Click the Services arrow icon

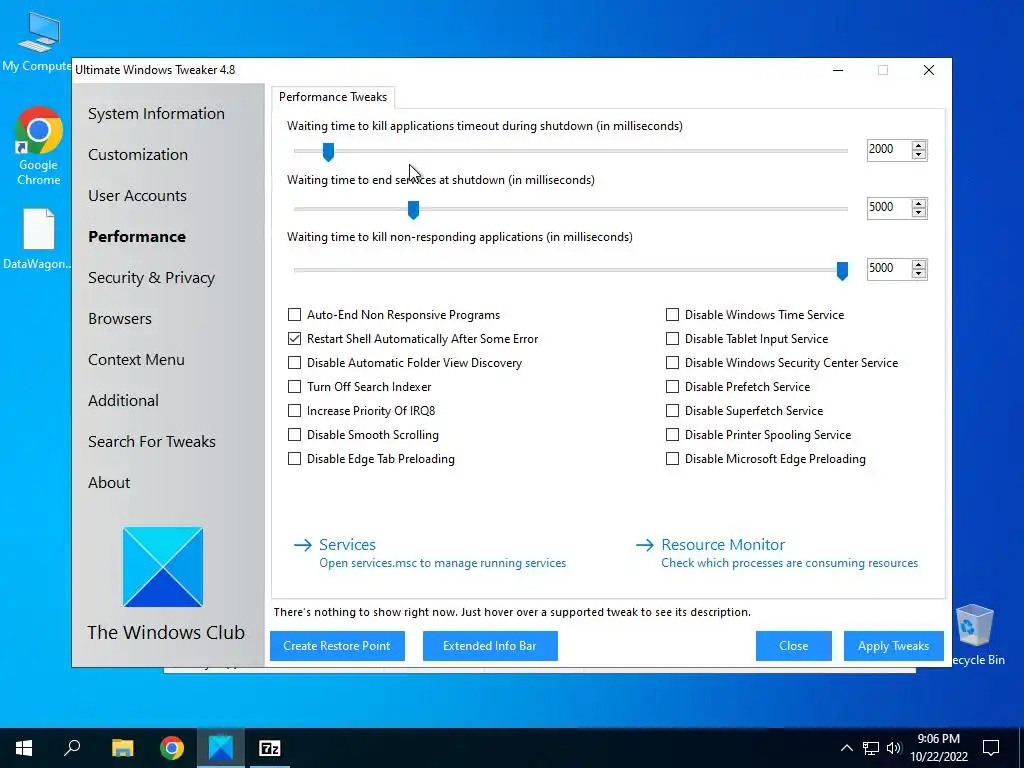303,545
